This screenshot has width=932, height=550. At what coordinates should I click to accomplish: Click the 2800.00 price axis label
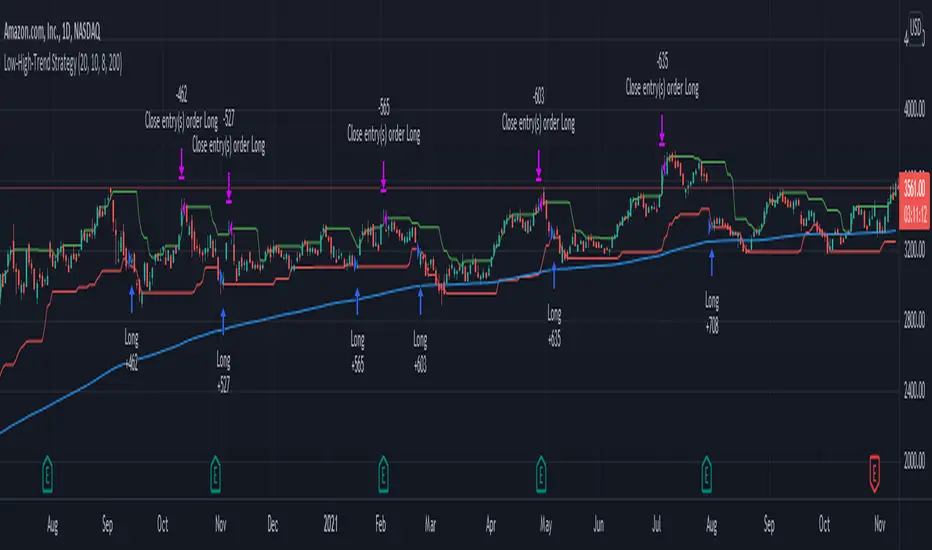pos(914,320)
